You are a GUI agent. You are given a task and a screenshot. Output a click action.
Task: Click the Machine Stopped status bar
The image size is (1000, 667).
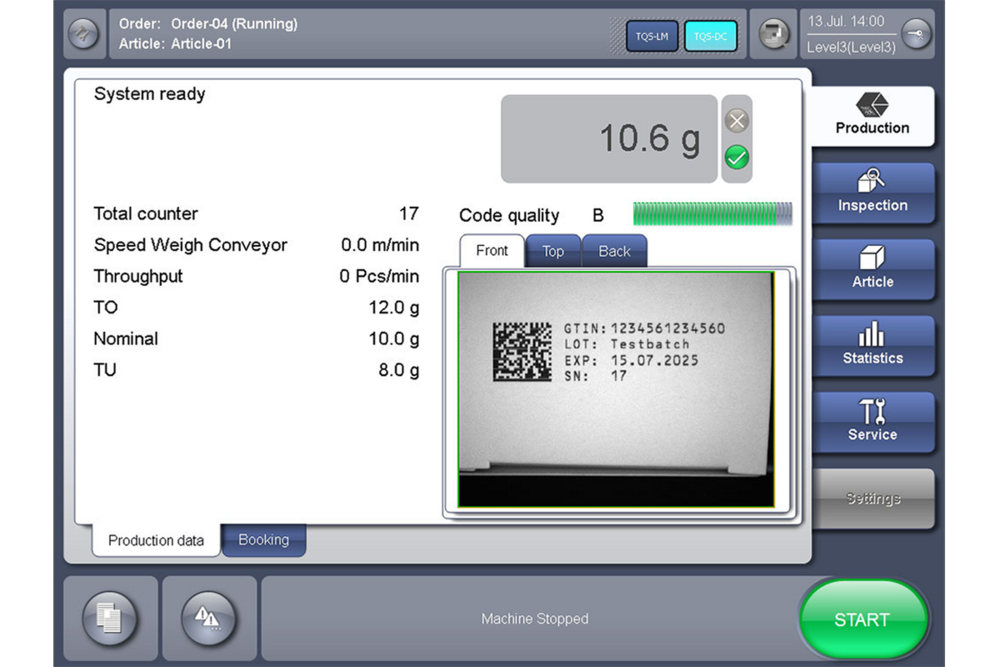(x=534, y=619)
